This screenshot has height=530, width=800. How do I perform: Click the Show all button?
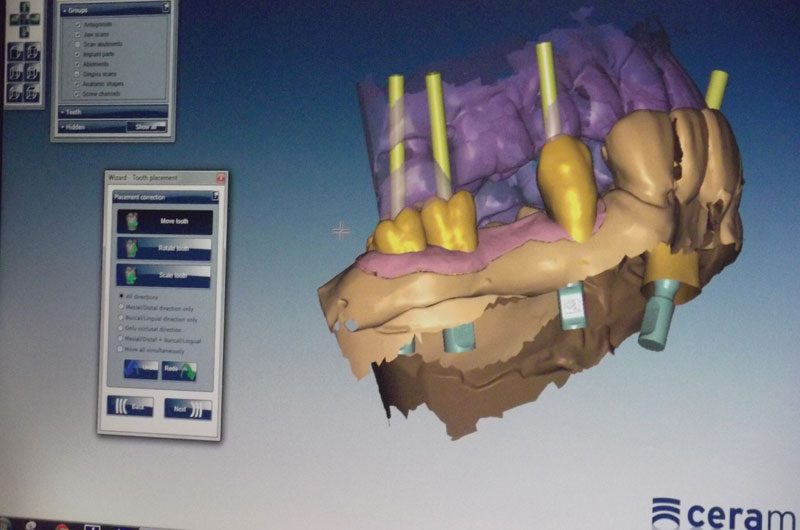[147, 127]
